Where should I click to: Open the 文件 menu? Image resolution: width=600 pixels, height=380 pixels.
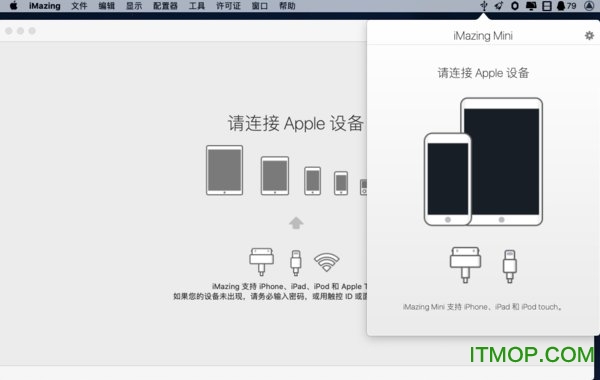pyautogui.click(x=79, y=6)
